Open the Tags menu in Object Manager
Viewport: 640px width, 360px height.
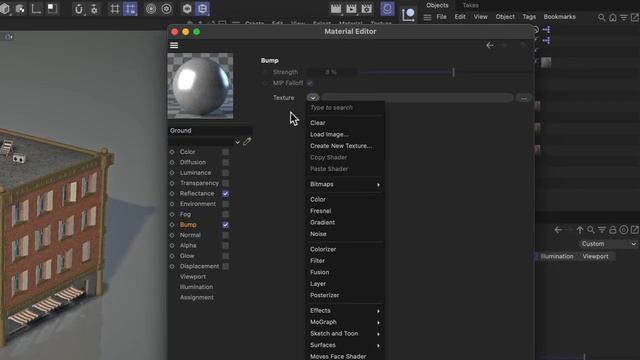[529, 17]
